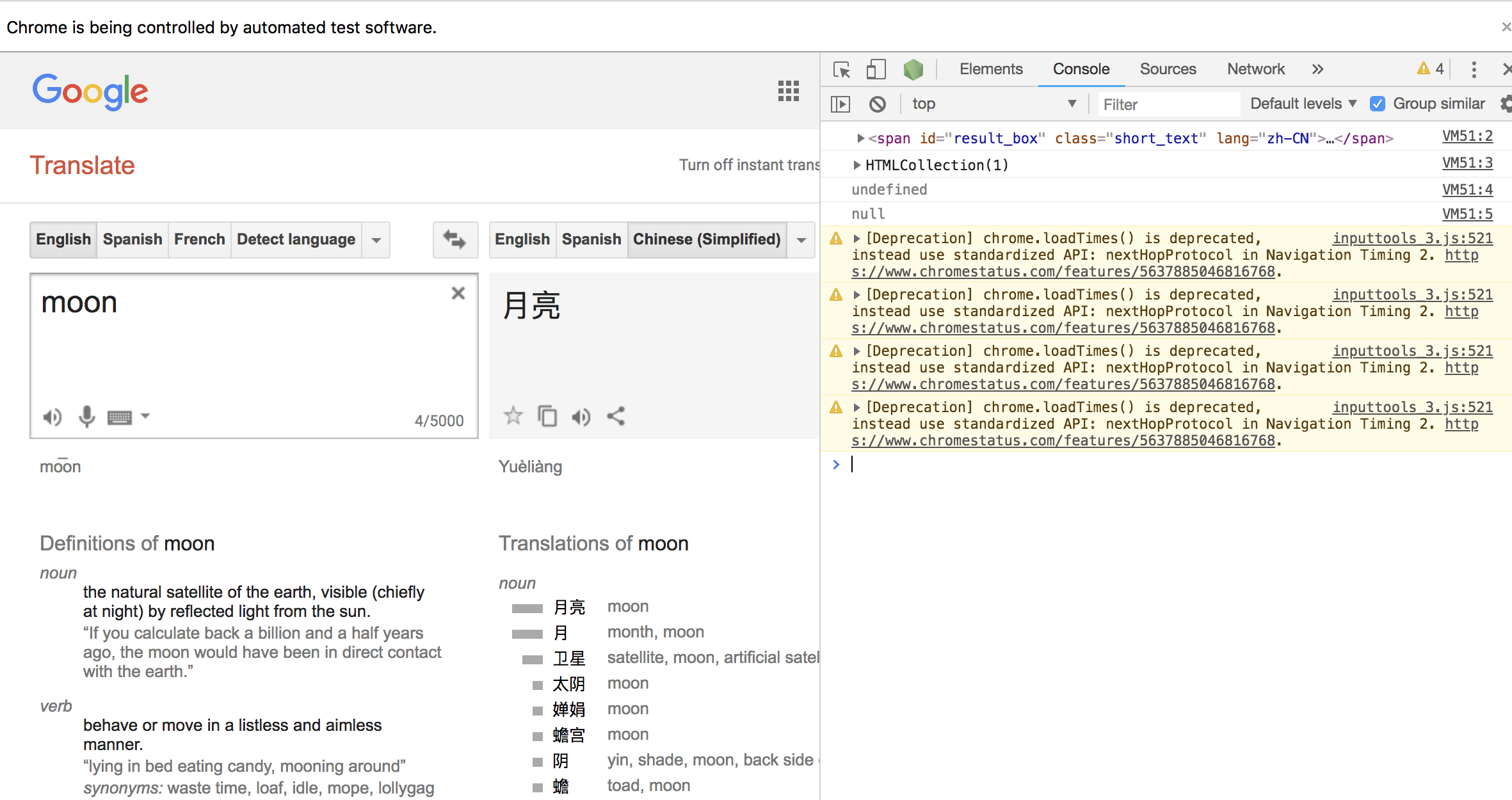Show more DevTools tabs

click(x=1317, y=69)
